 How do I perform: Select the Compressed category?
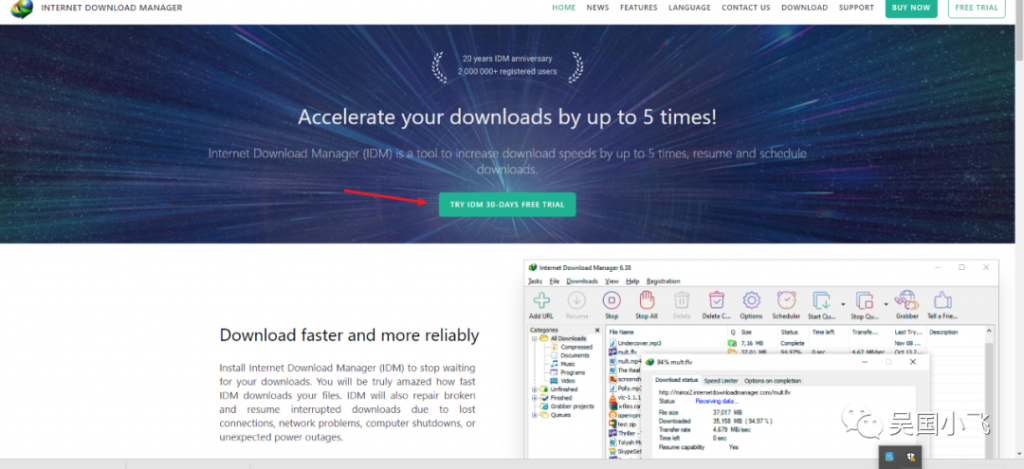(x=576, y=347)
